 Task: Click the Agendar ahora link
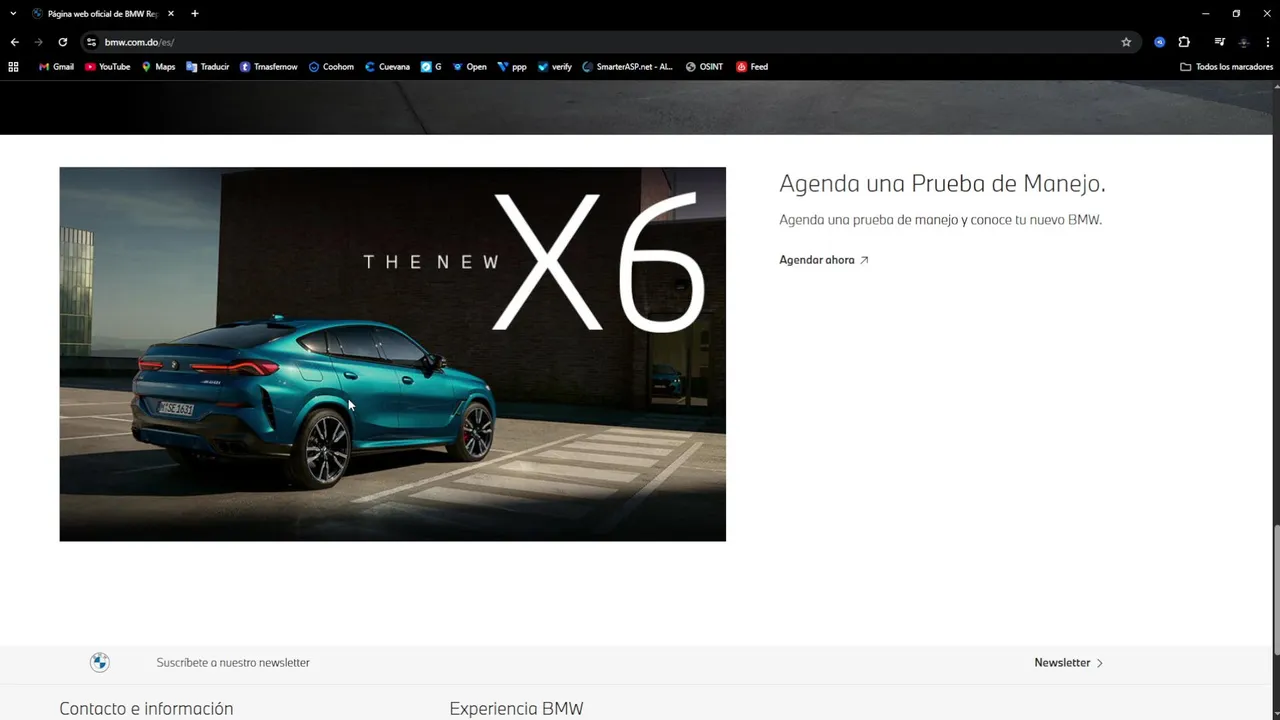click(824, 260)
